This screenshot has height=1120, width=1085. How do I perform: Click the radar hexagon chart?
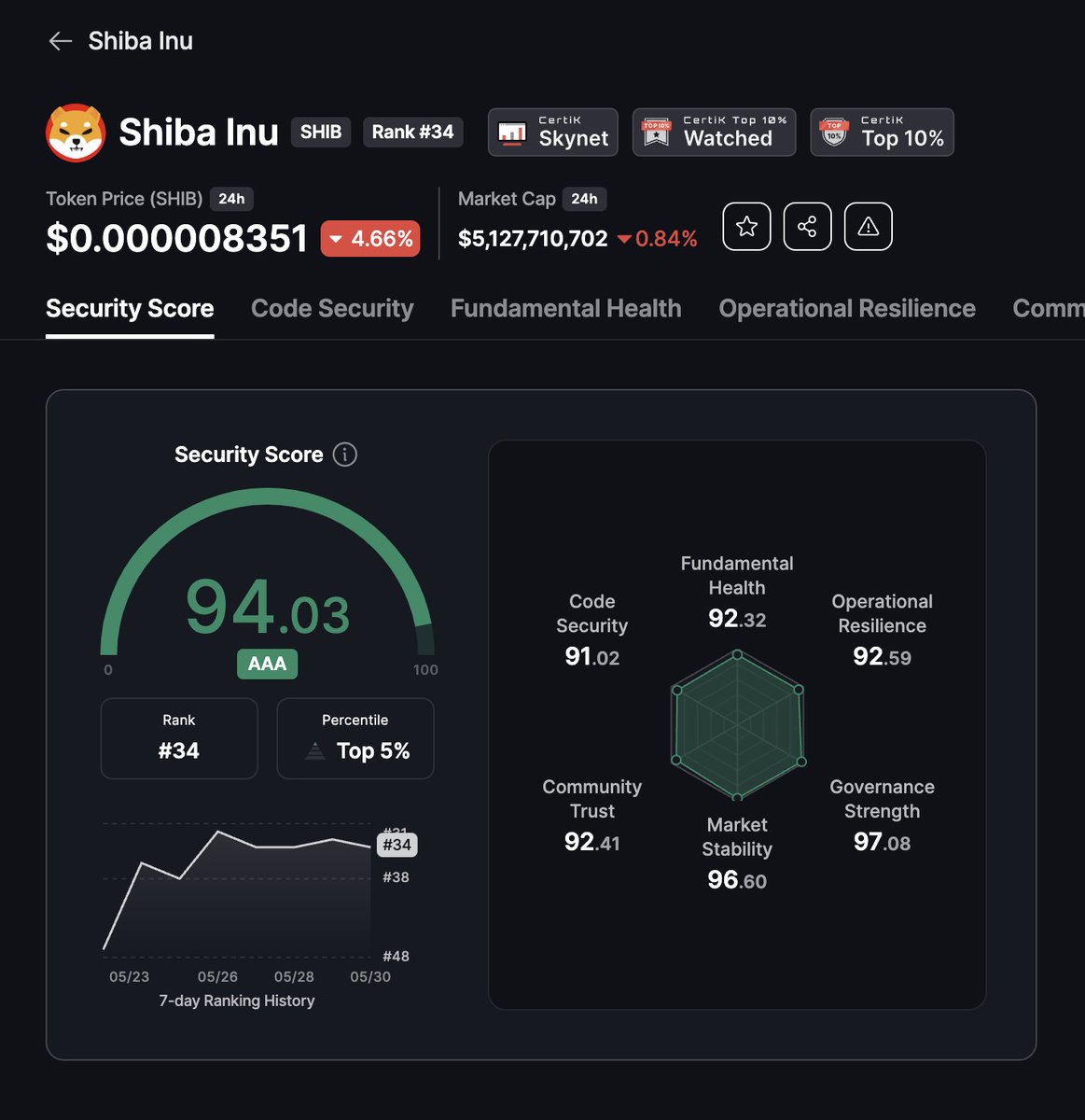click(x=737, y=725)
